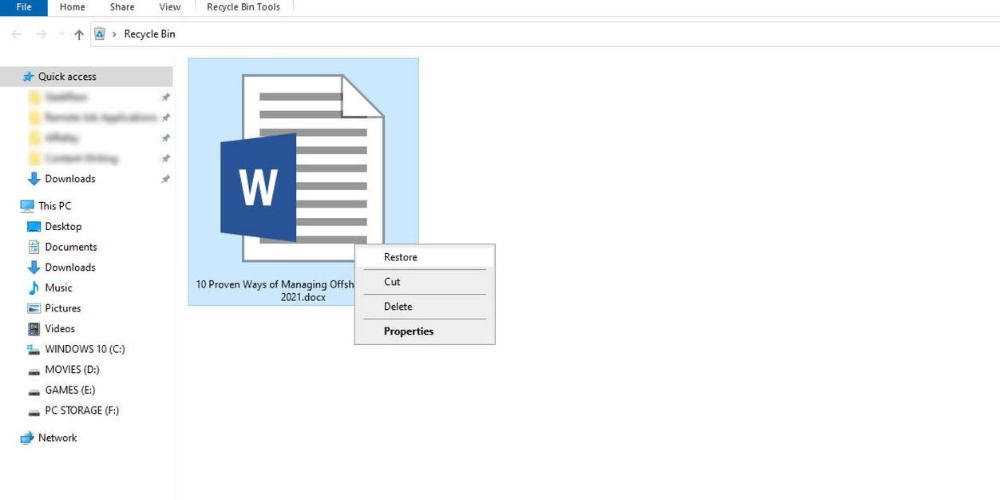Switch to the Home ribbon tab
The height and width of the screenshot is (500, 1000).
pyautogui.click(x=72, y=8)
